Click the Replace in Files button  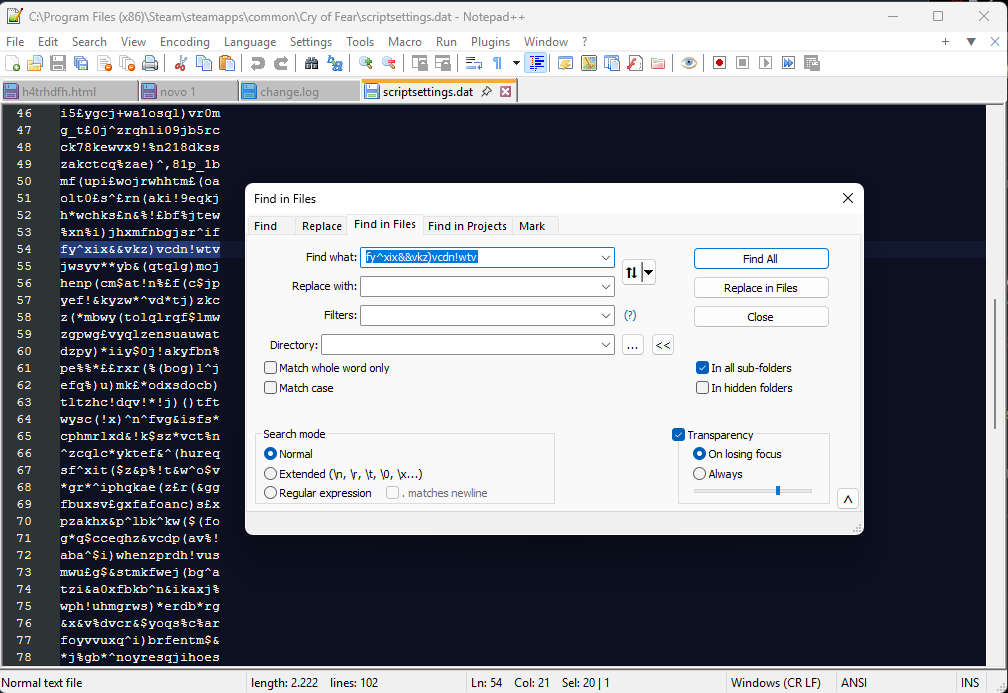[761, 288]
